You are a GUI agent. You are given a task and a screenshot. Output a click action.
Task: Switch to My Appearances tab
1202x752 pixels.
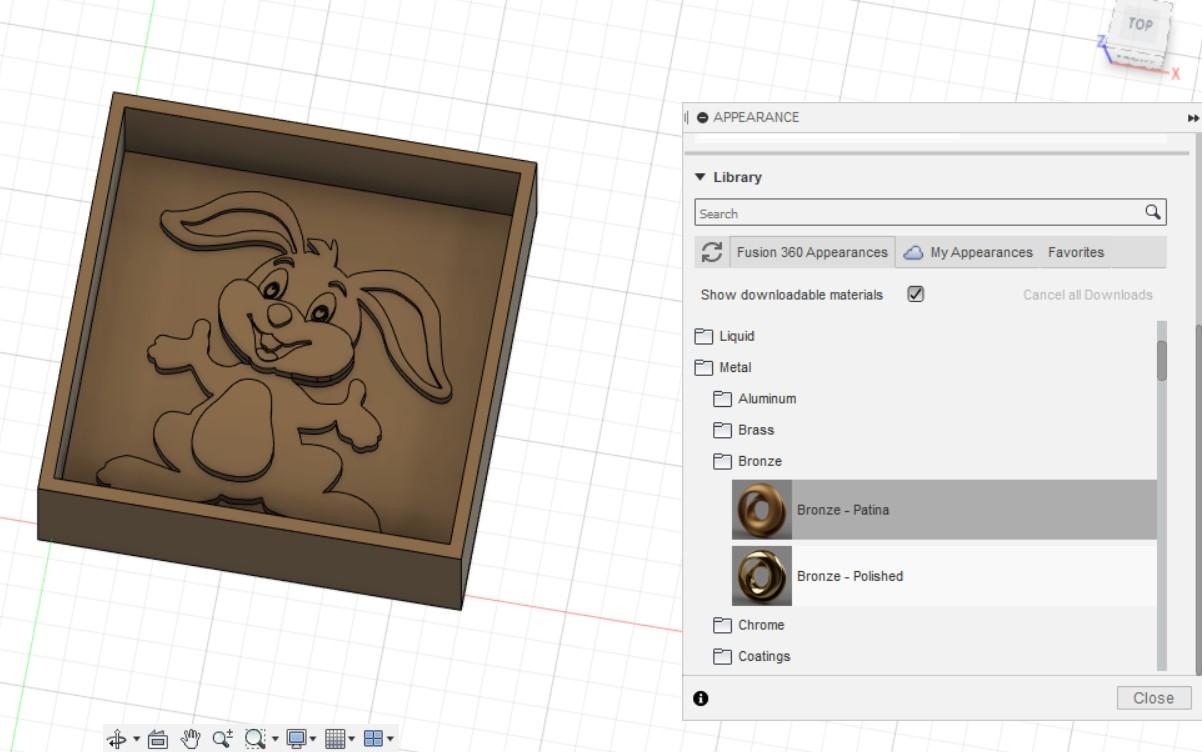[968, 252]
